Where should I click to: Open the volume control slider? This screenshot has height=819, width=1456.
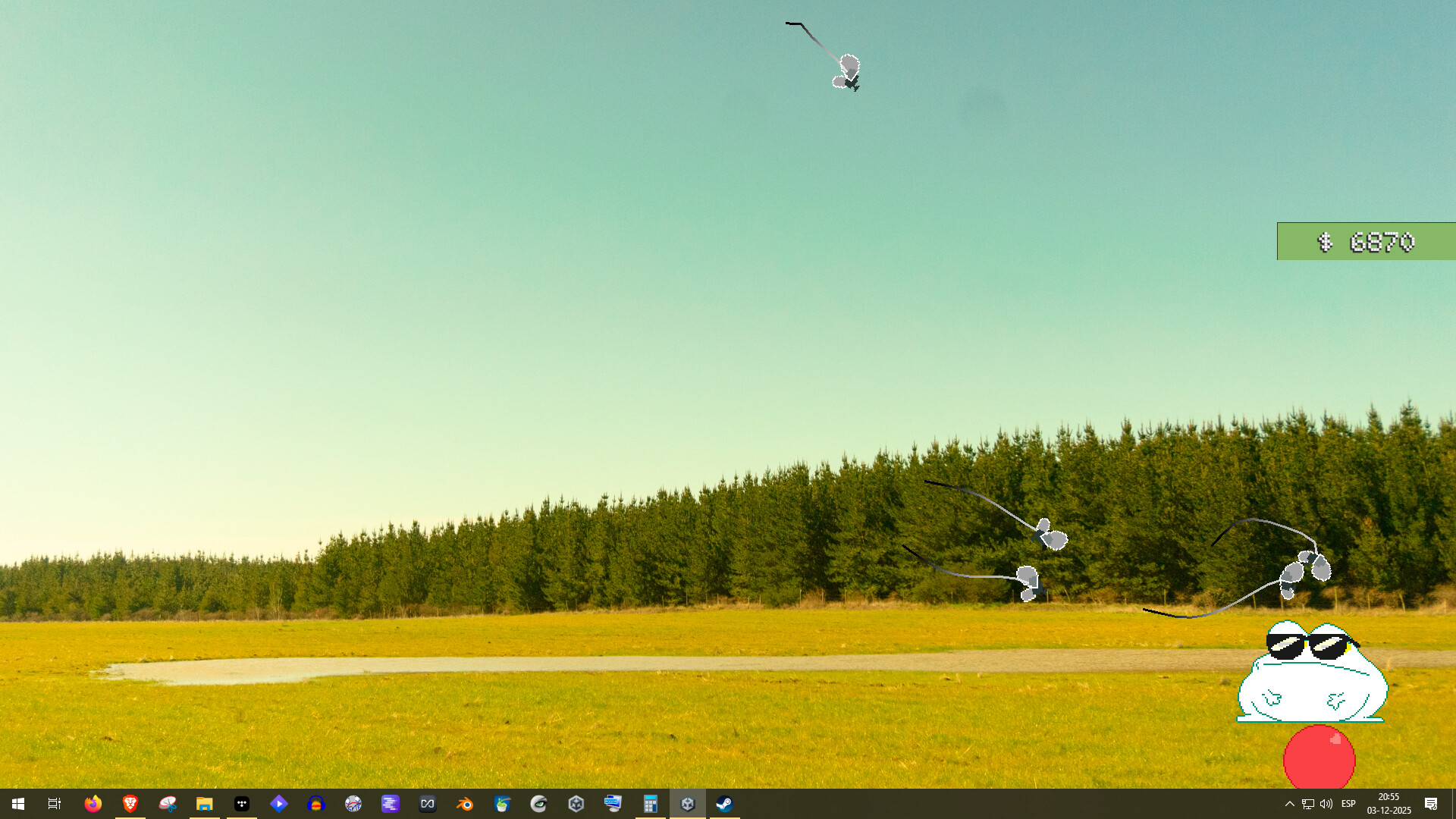click(1326, 805)
